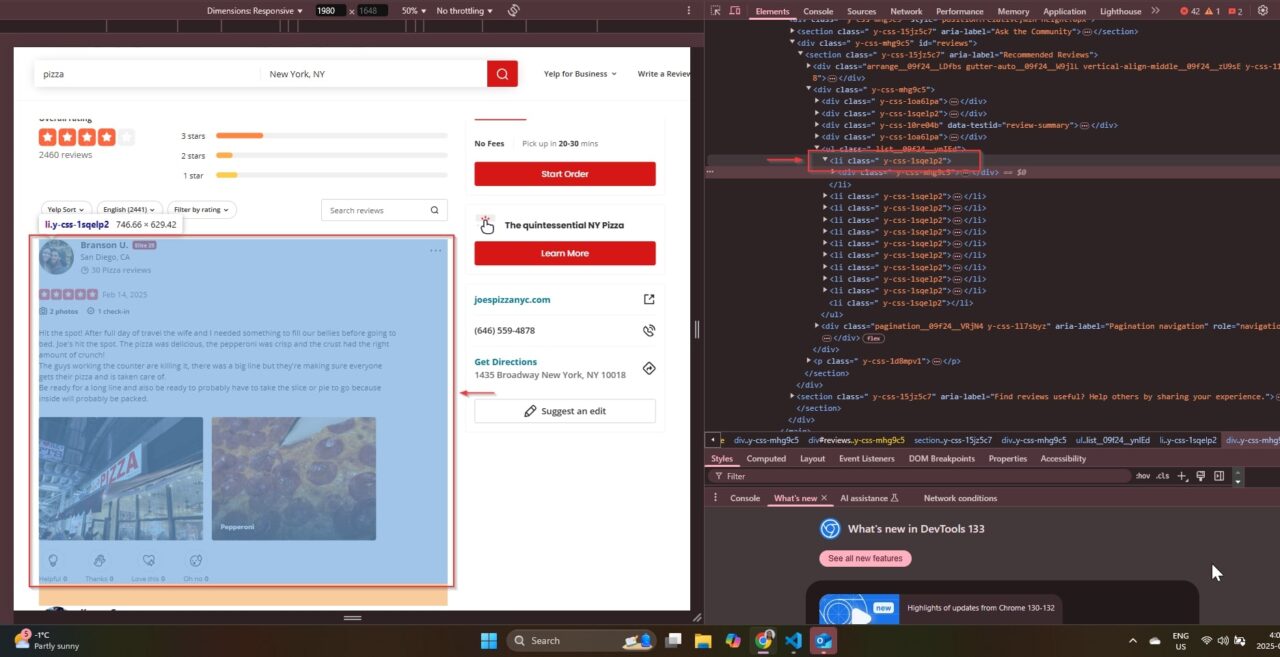Expand the Yelp Sort dropdown
Viewport: 1280px width, 657px height.
(65, 210)
